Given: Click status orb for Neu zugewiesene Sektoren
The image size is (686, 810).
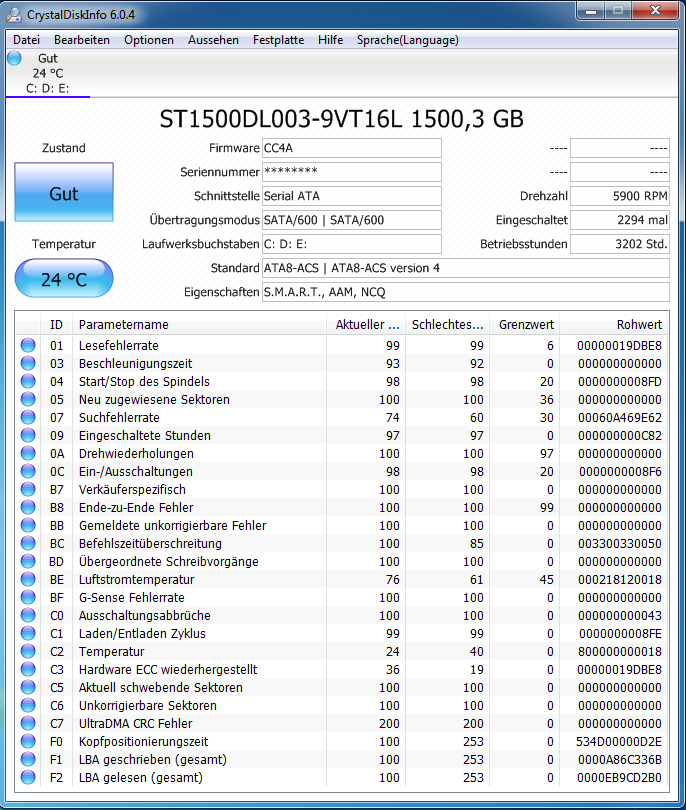Looking at the screenshot, I should coord(28,399).
